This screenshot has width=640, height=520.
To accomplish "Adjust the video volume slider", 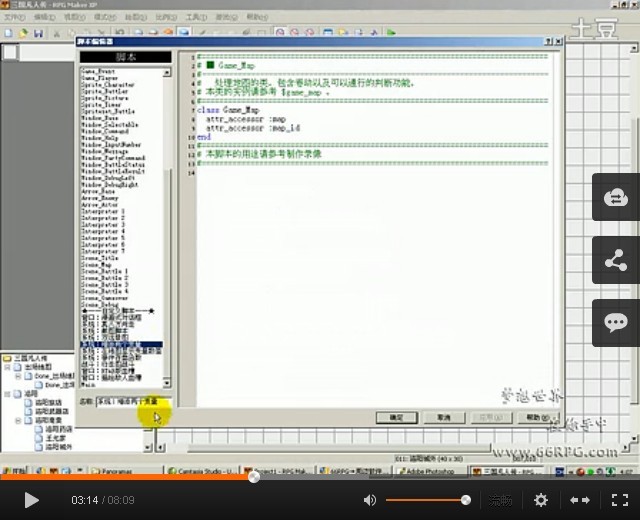I will pos(427,500).
